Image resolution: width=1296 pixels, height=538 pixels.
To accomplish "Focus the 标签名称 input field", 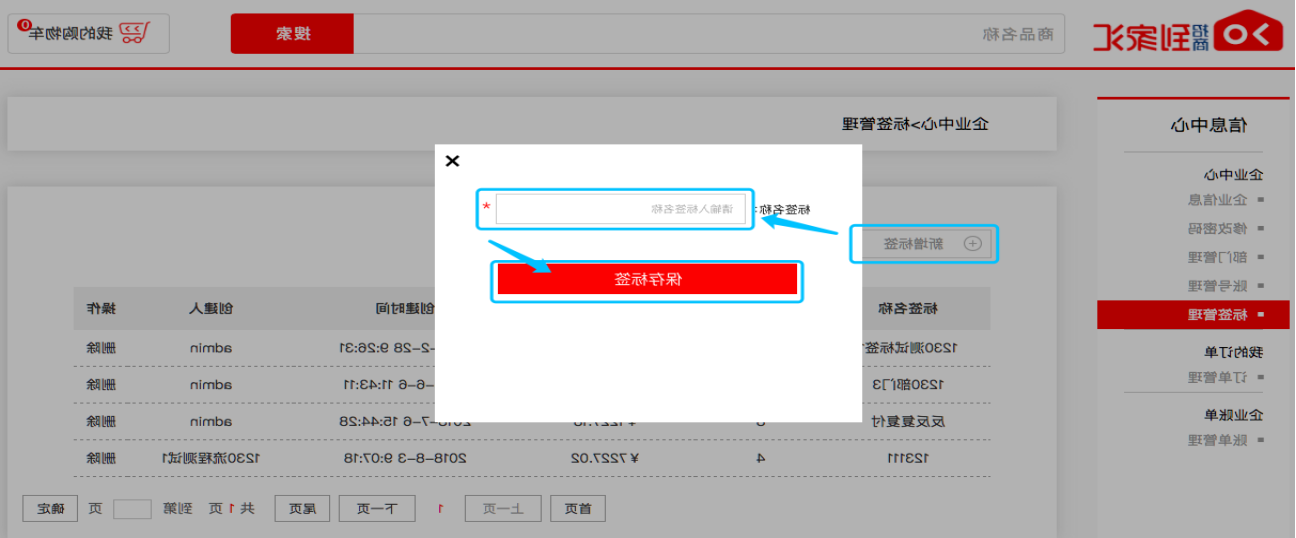I will pyautogui.click(x=620, y=209).
